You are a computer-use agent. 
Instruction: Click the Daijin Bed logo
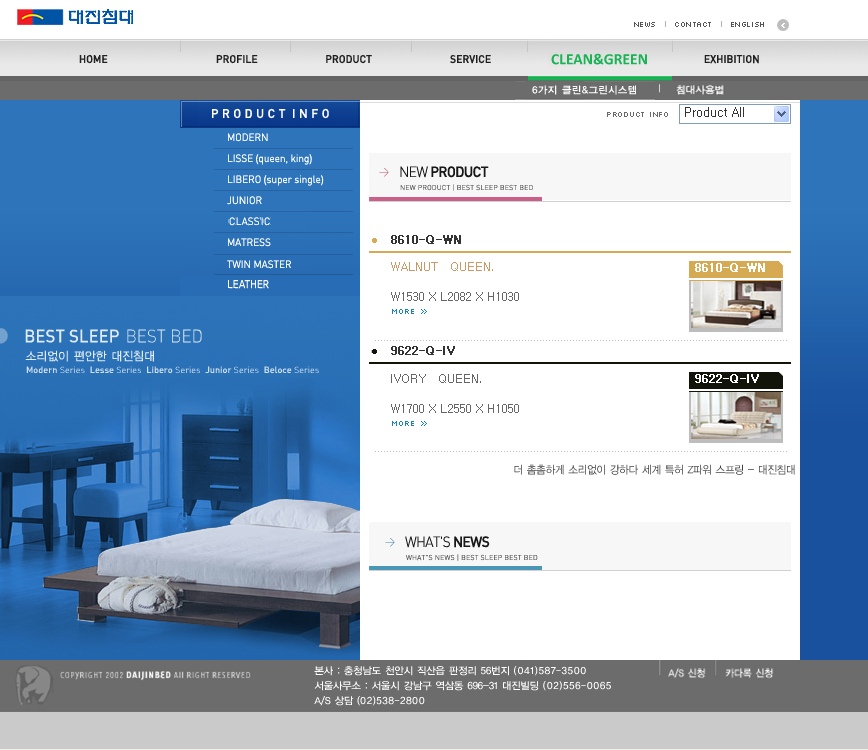(x=75, y=17)
